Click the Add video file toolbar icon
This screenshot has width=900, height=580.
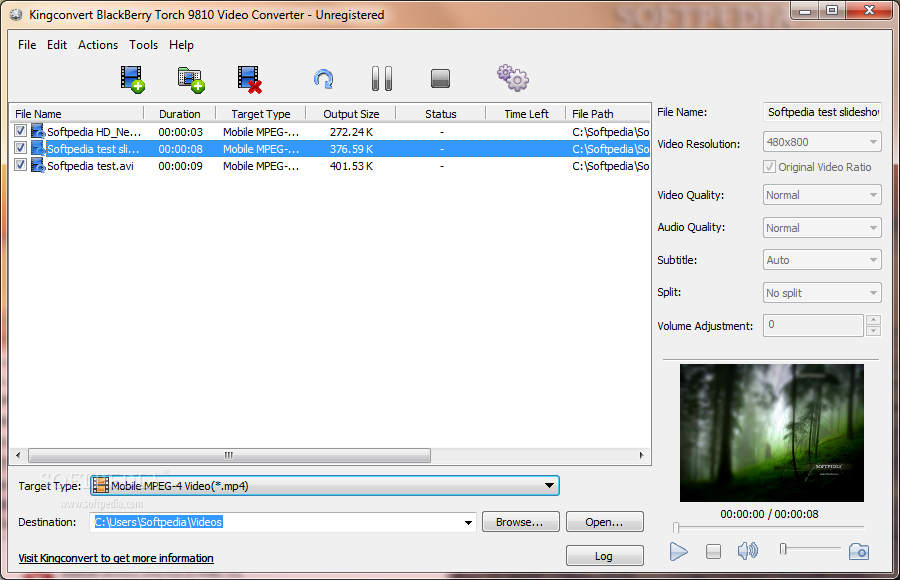[133, 79]
